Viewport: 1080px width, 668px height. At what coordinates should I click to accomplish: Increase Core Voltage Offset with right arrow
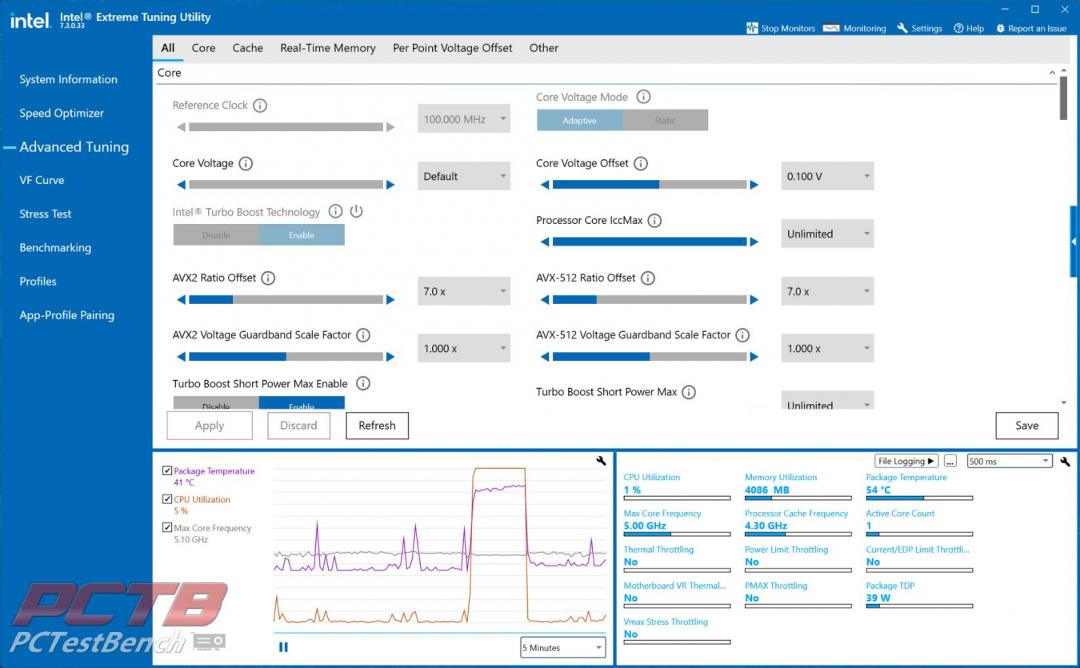[x=754, y=185]
